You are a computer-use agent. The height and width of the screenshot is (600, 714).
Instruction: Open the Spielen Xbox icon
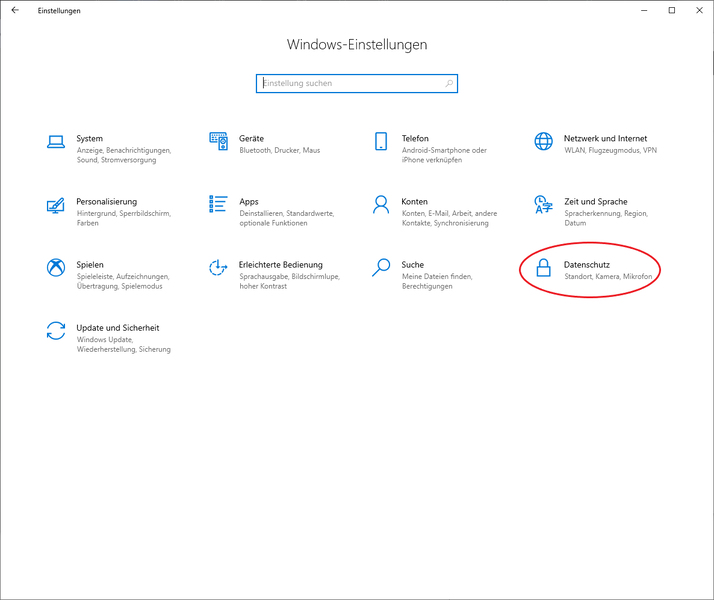(56, 267)
